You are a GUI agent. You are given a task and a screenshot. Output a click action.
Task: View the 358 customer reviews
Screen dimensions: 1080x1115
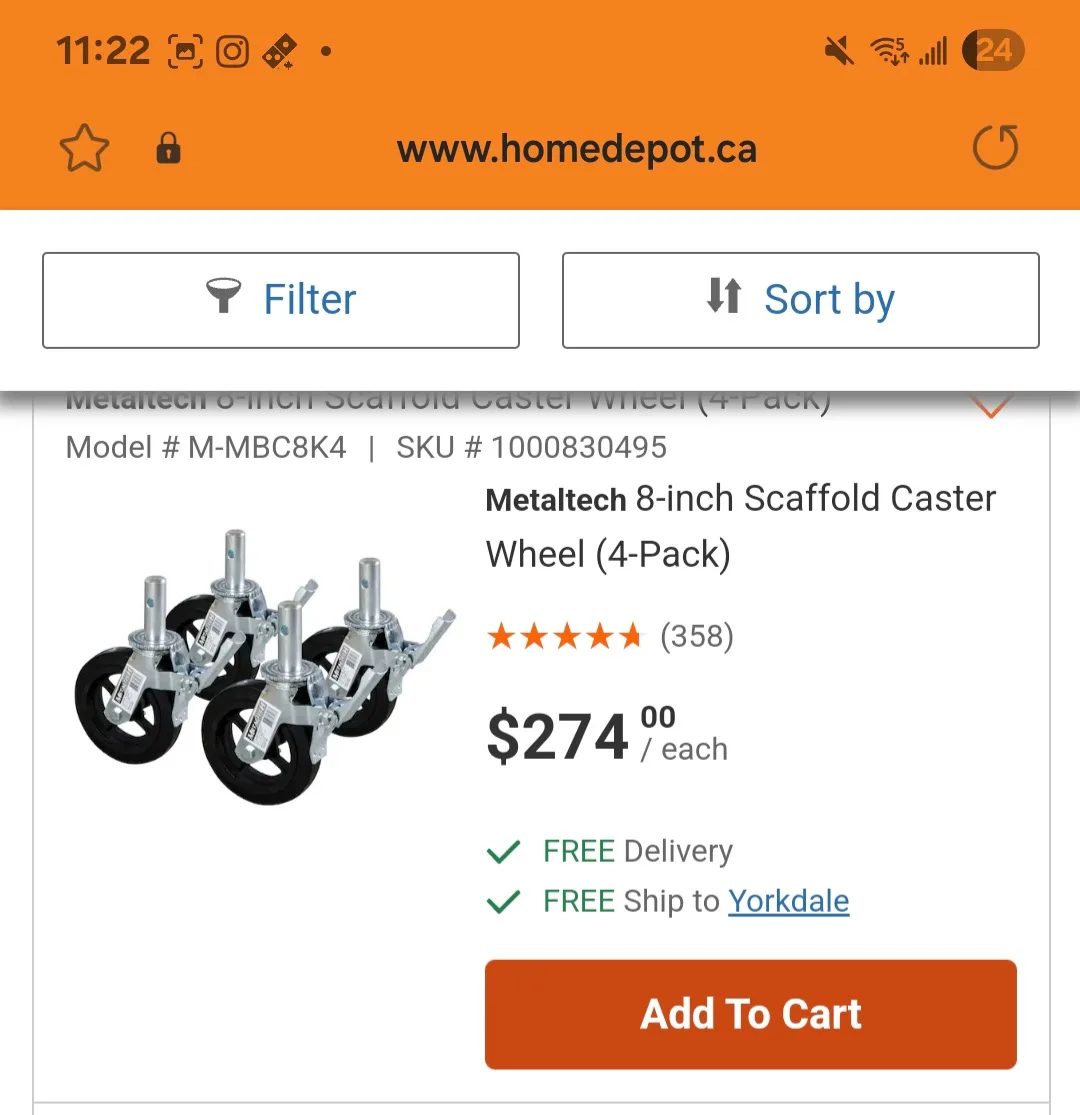[x=696, y=636]
